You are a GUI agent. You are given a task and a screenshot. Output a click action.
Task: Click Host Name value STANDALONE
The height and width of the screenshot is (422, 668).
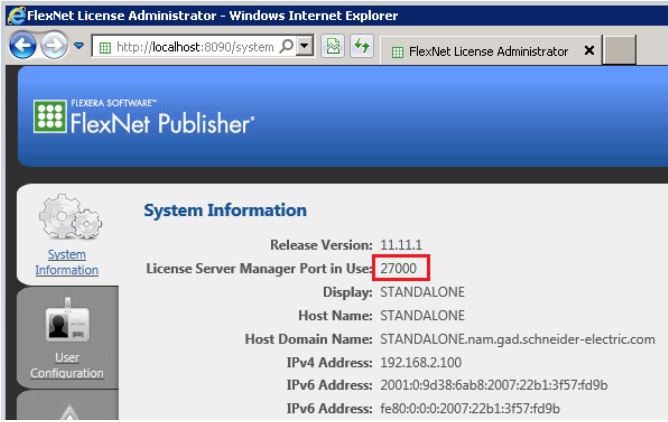tap(422, 316)
